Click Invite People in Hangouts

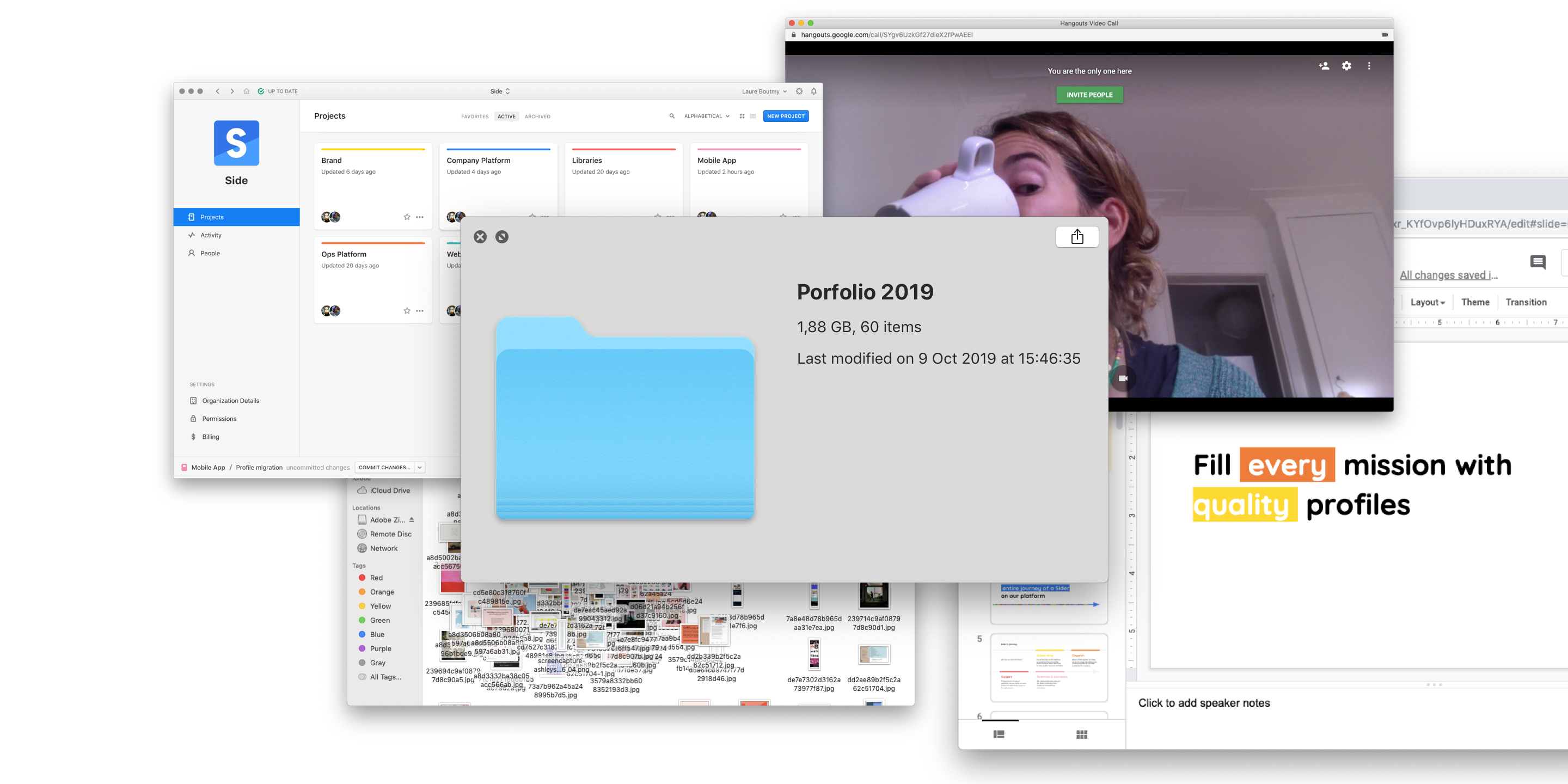coord(1089,95)
